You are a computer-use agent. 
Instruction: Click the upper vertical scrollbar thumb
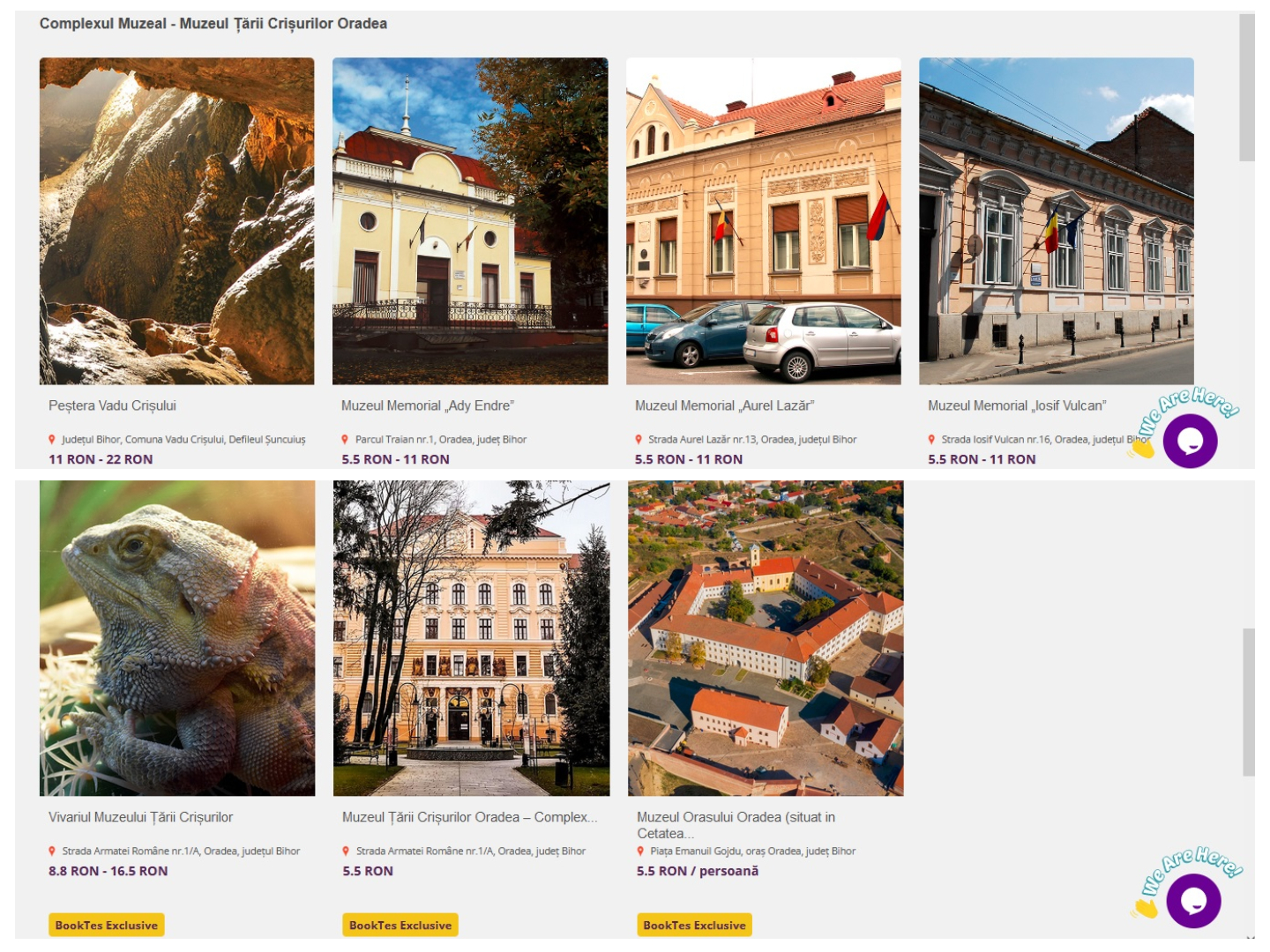1246,88
